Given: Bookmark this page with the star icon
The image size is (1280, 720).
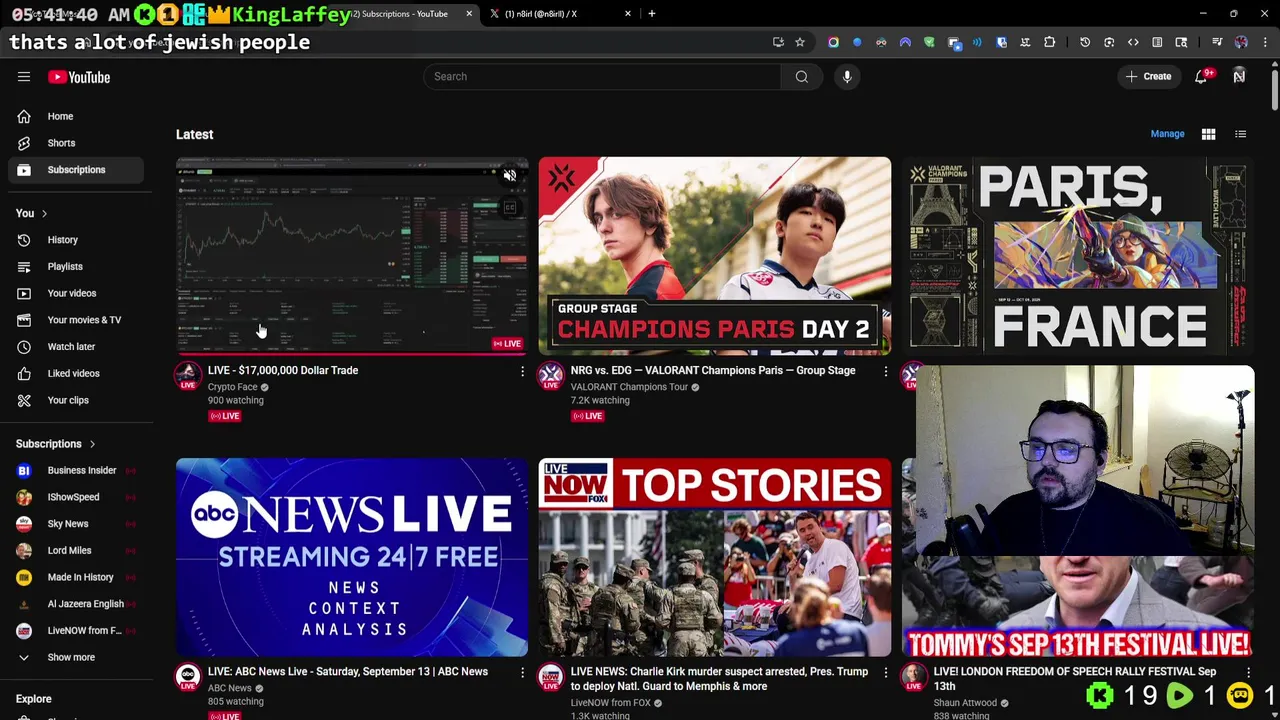Looking at the screenshot, I should (x=800, y=42).
